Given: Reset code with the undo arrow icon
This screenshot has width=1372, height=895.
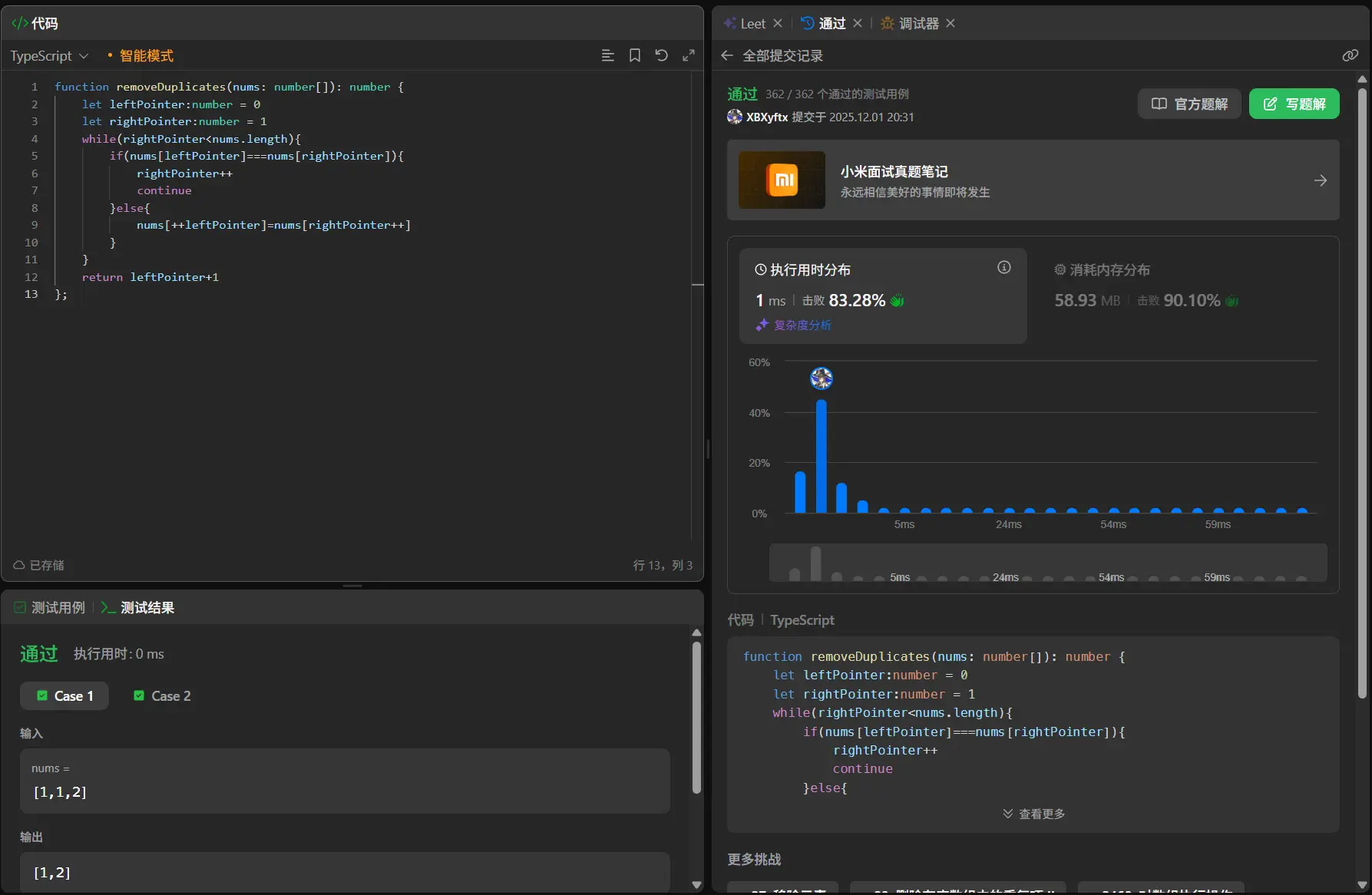Looking at the screenshot, I should [x=661, y=55].
